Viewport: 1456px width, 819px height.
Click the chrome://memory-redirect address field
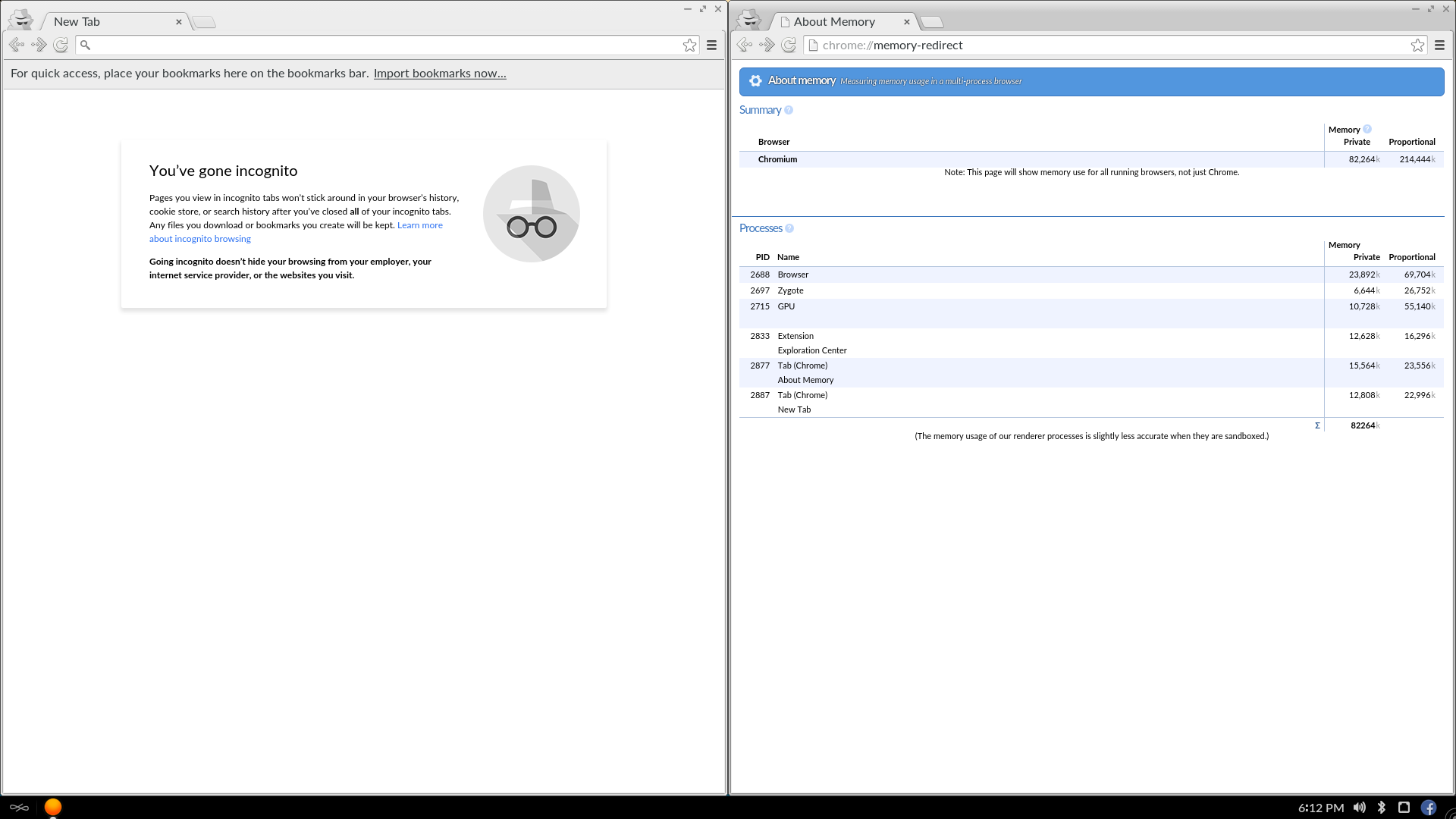[x=1115, y=45]
